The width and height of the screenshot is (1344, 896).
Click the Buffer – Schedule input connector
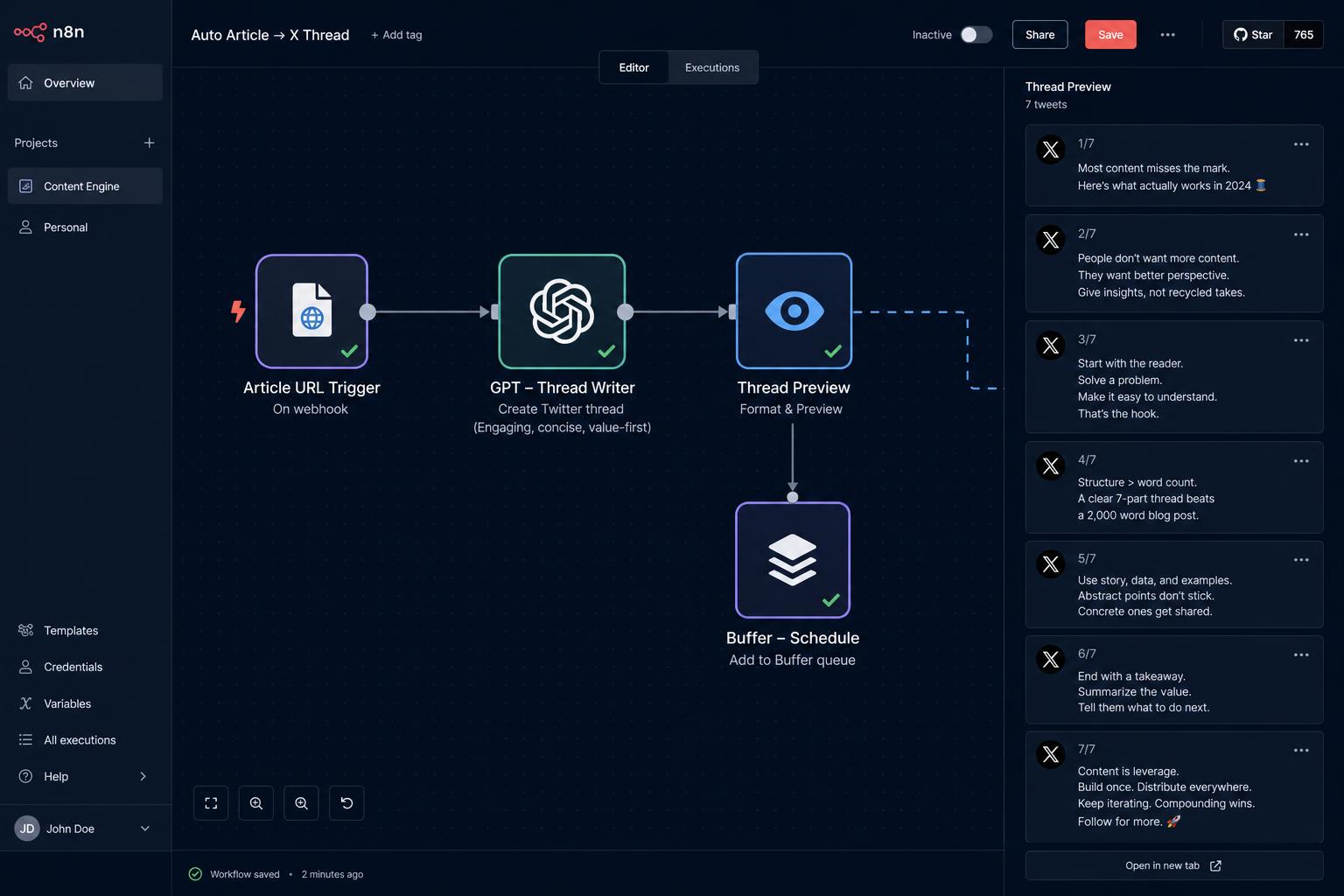point(793,497)
